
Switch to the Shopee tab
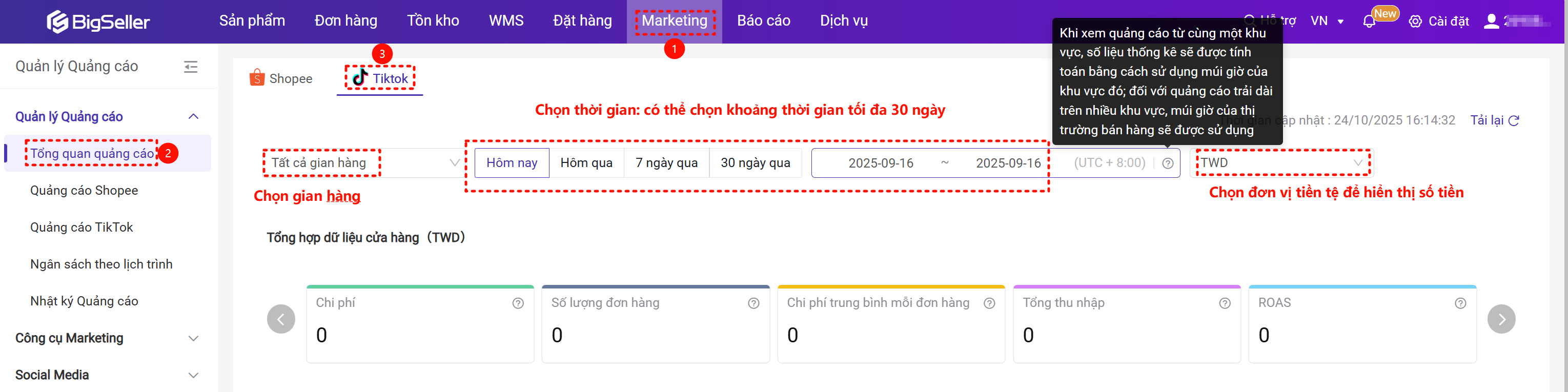(x=281, y=78)
